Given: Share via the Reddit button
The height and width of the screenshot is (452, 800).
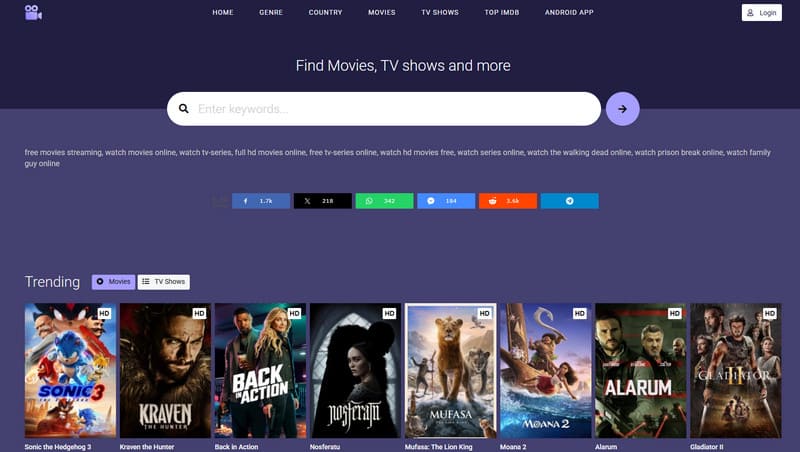Looking at the screenshot, I should click(507, 201).
